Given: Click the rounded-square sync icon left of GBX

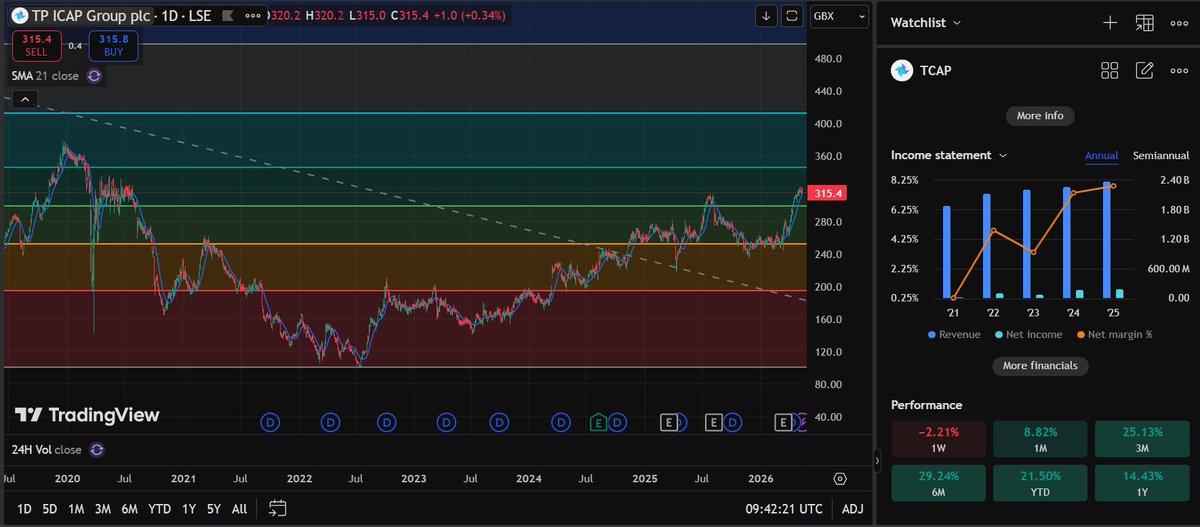Looking at the screenshot, I should (x=793, y=16).
